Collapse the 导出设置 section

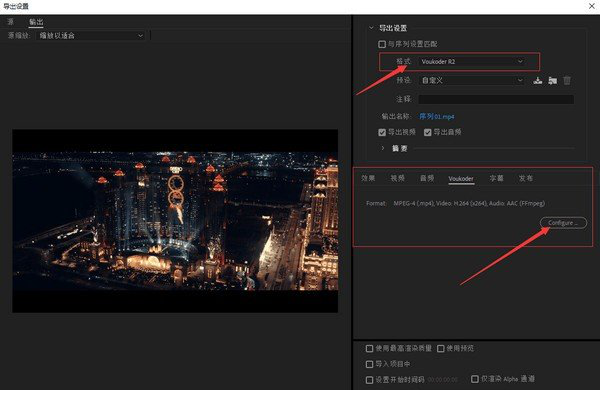(x=371, y=28)
